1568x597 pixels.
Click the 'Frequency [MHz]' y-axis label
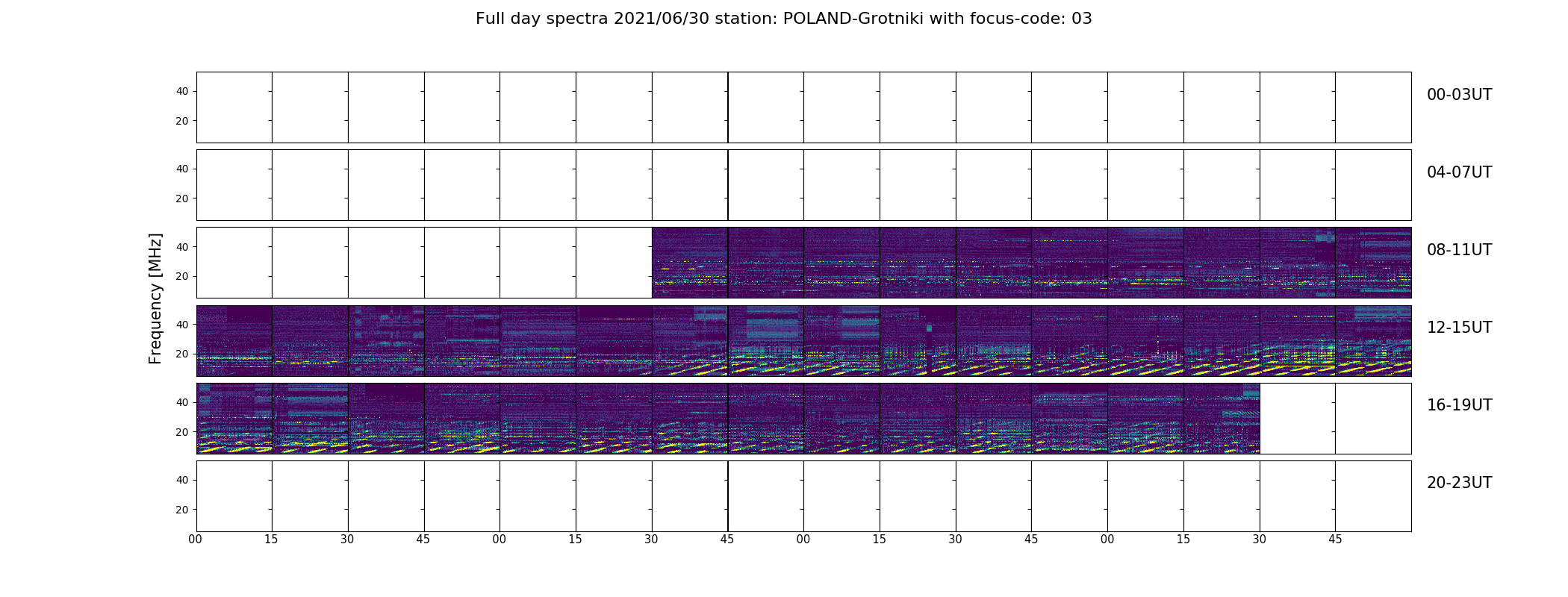point(155,298)
